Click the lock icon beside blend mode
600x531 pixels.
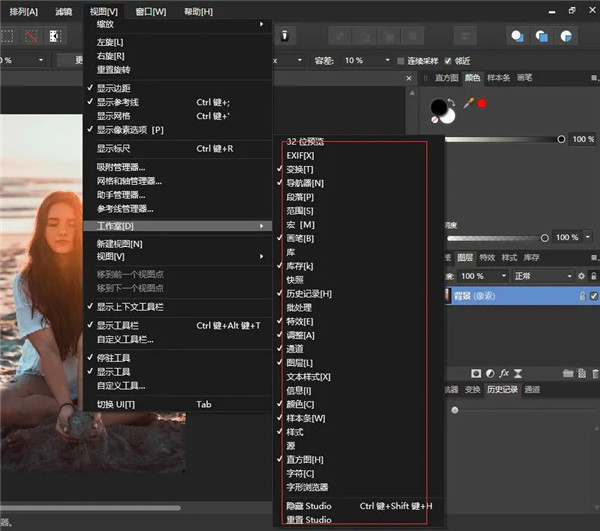pyautogui.click(x=594, y=276)
